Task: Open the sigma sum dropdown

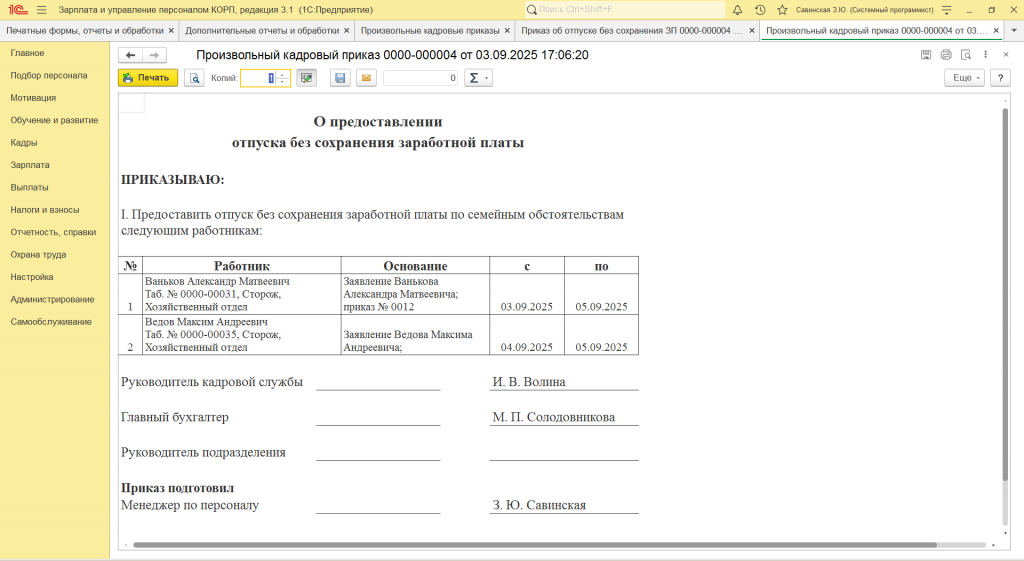Action: click(x=478, y=78)
